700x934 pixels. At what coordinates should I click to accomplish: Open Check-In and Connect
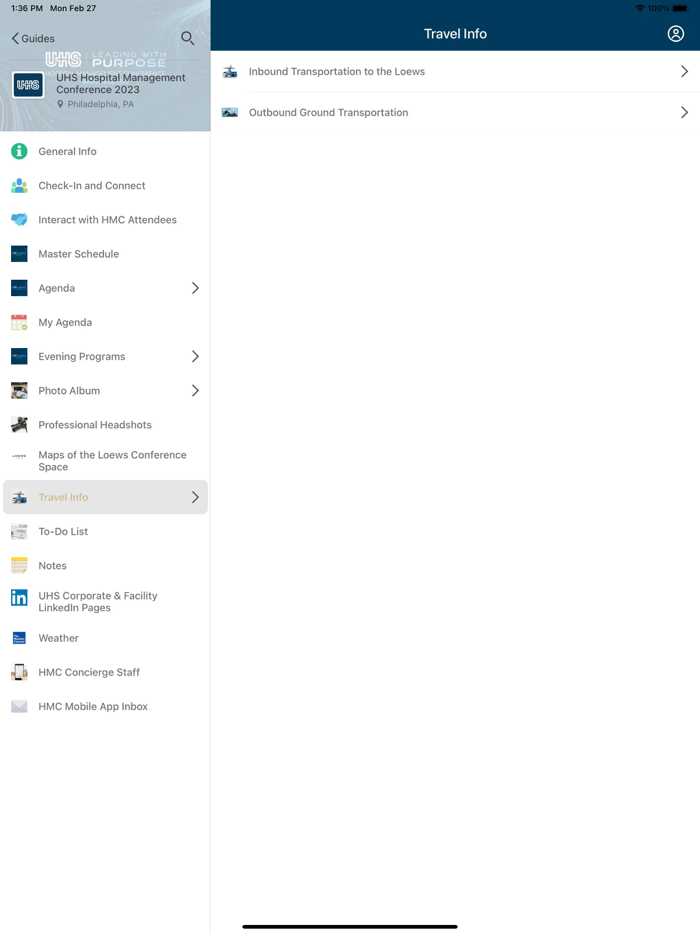(x=105, y=186)
